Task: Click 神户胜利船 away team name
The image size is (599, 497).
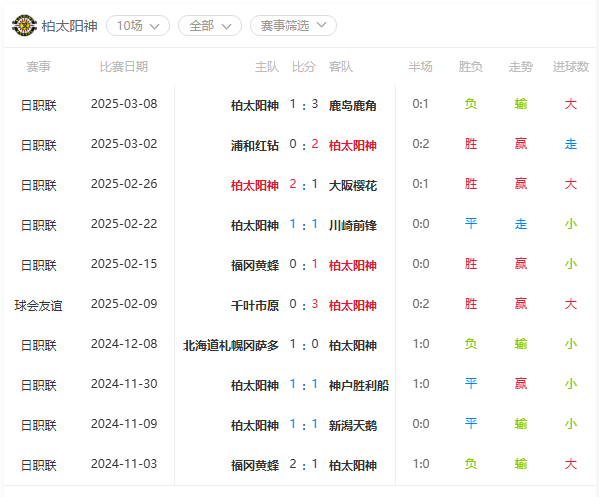Action: pos(359,385)
